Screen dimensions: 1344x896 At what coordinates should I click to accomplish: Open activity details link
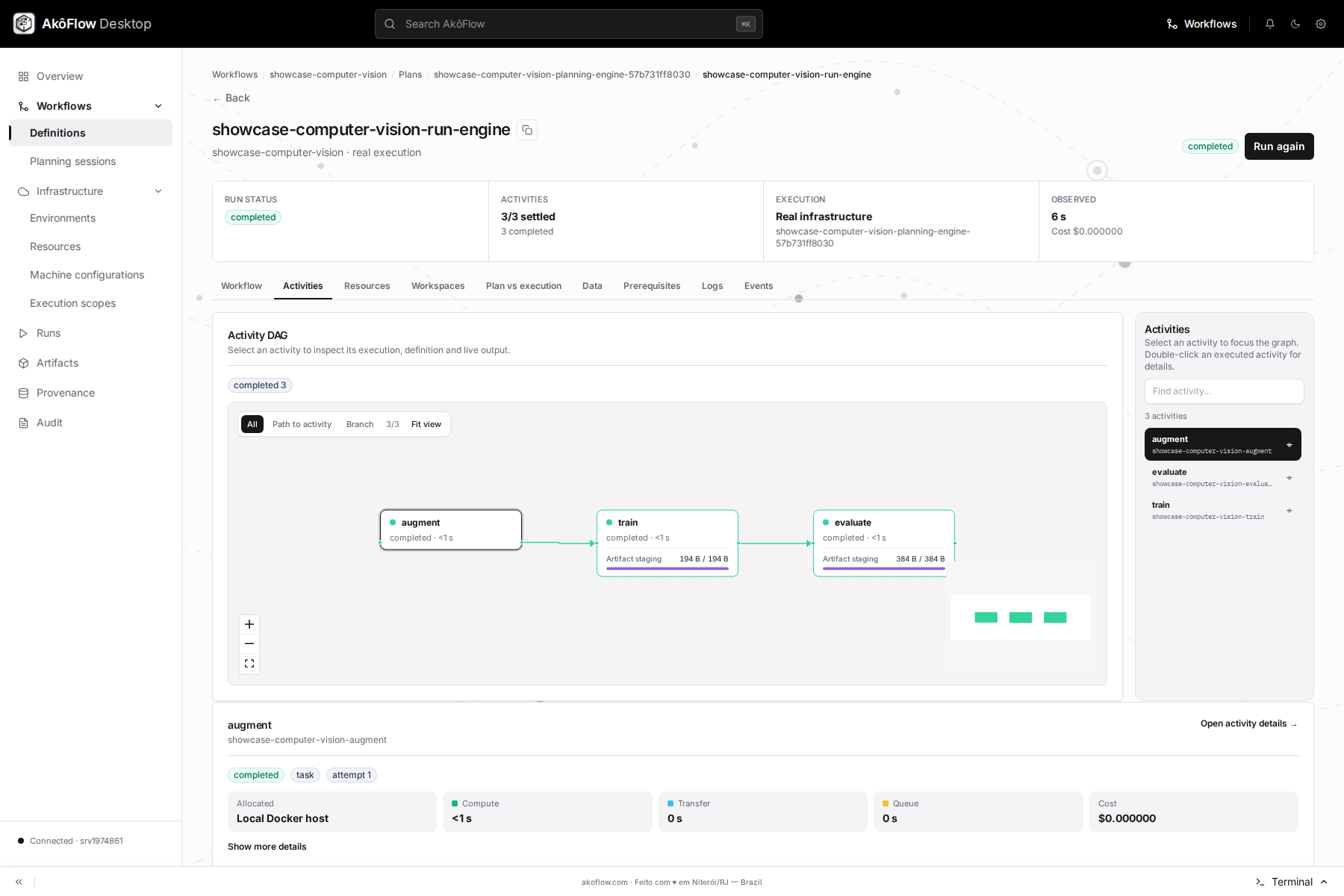(1248, 724)
